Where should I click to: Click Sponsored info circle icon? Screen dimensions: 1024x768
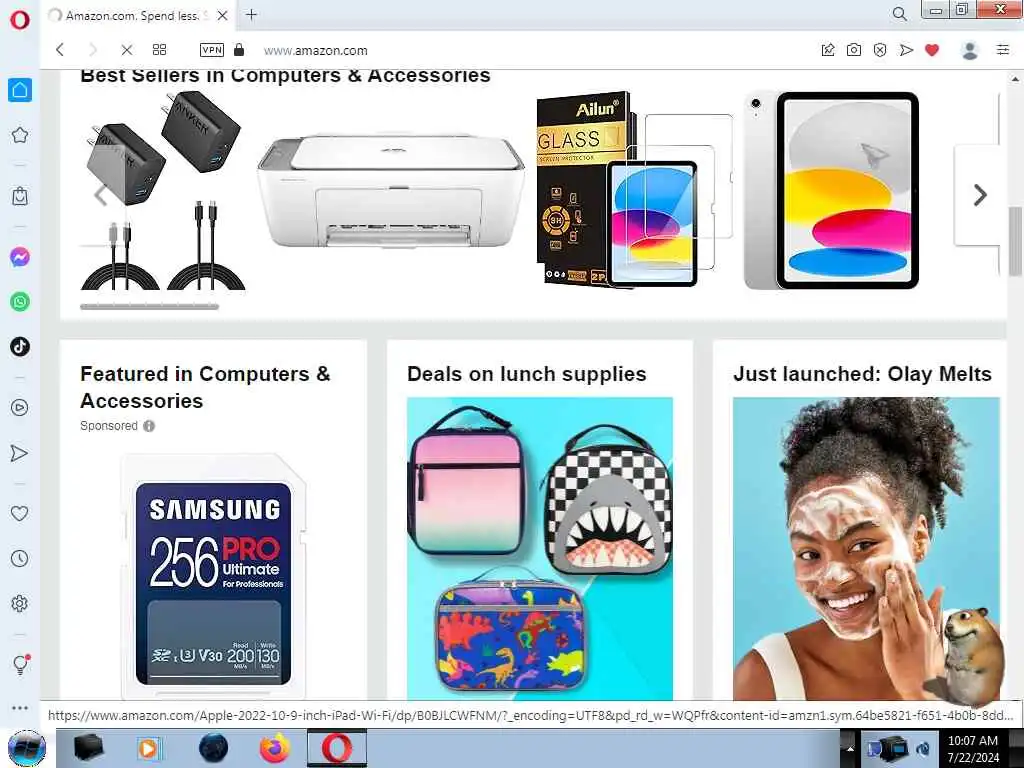[149, 426]
